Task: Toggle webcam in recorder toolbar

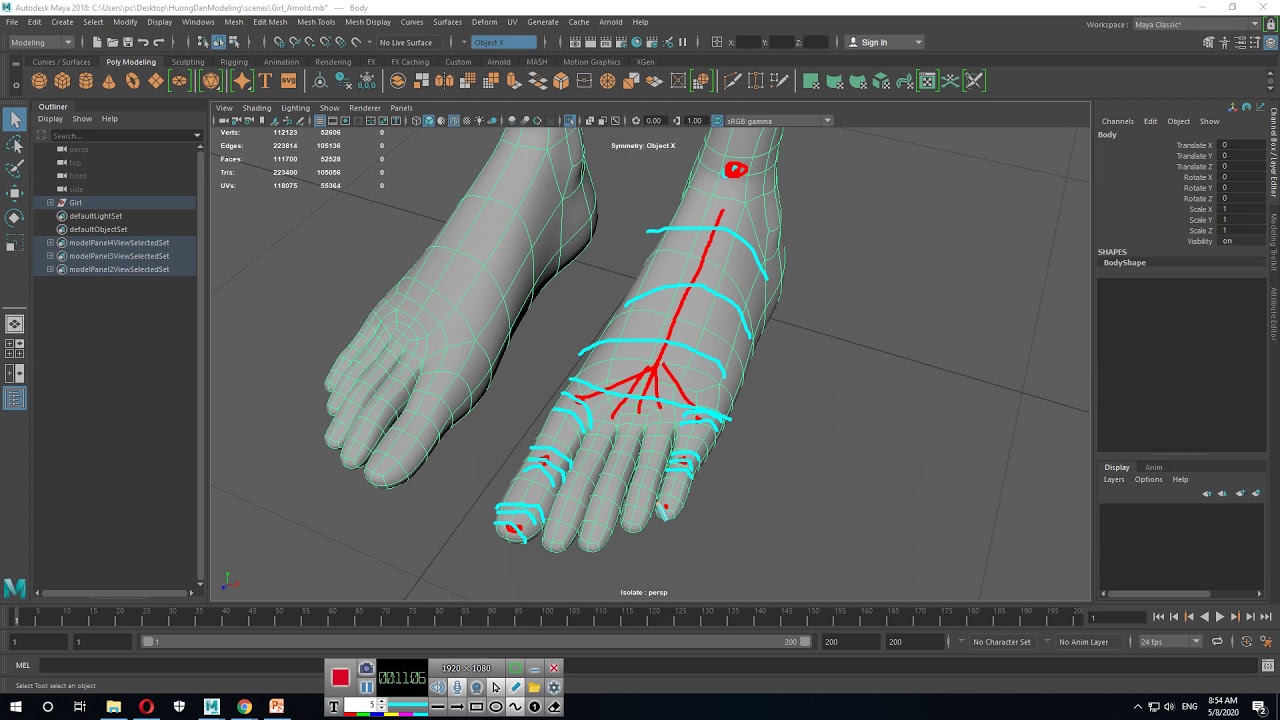Action: point(477,687)
